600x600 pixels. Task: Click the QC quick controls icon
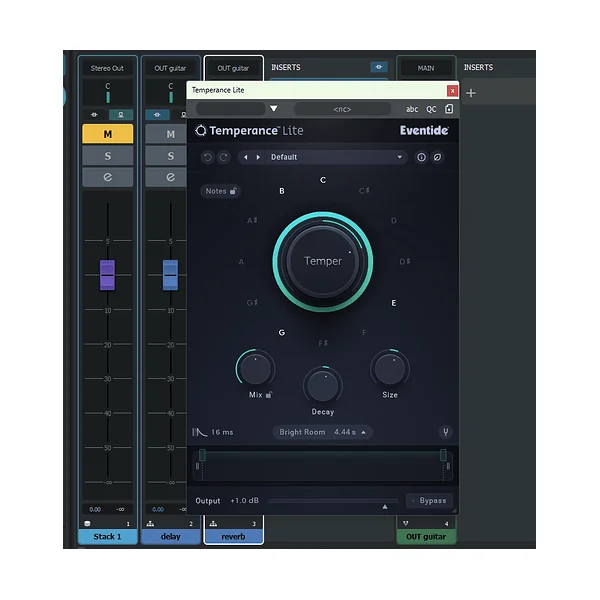point(431,109)
